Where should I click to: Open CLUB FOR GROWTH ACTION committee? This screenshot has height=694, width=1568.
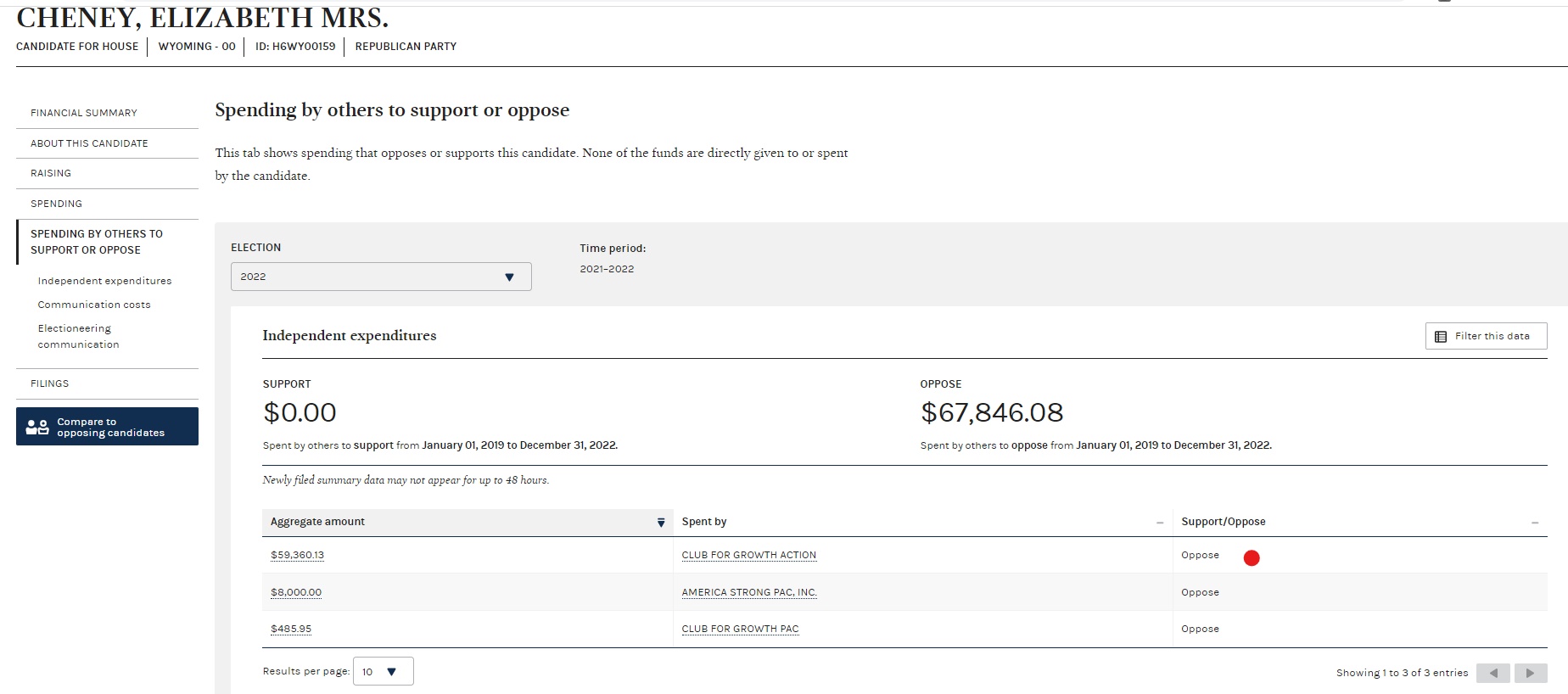tap(749, 555)
